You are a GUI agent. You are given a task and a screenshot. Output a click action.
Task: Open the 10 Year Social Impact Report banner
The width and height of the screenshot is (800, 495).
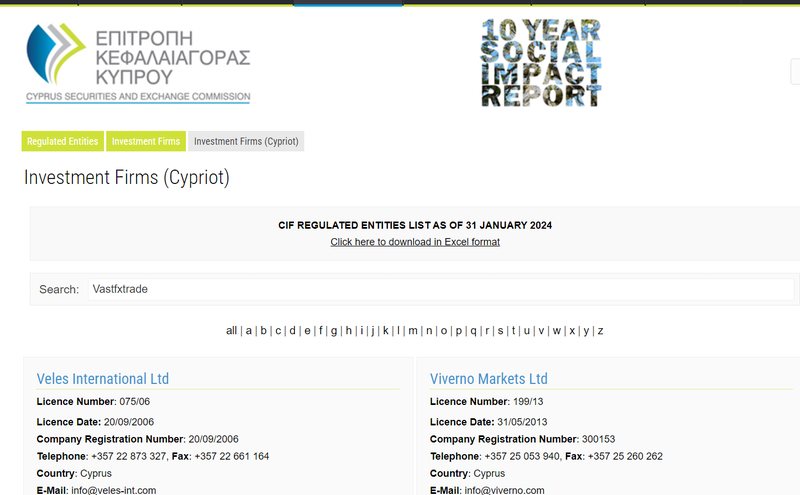pos(541,63)
